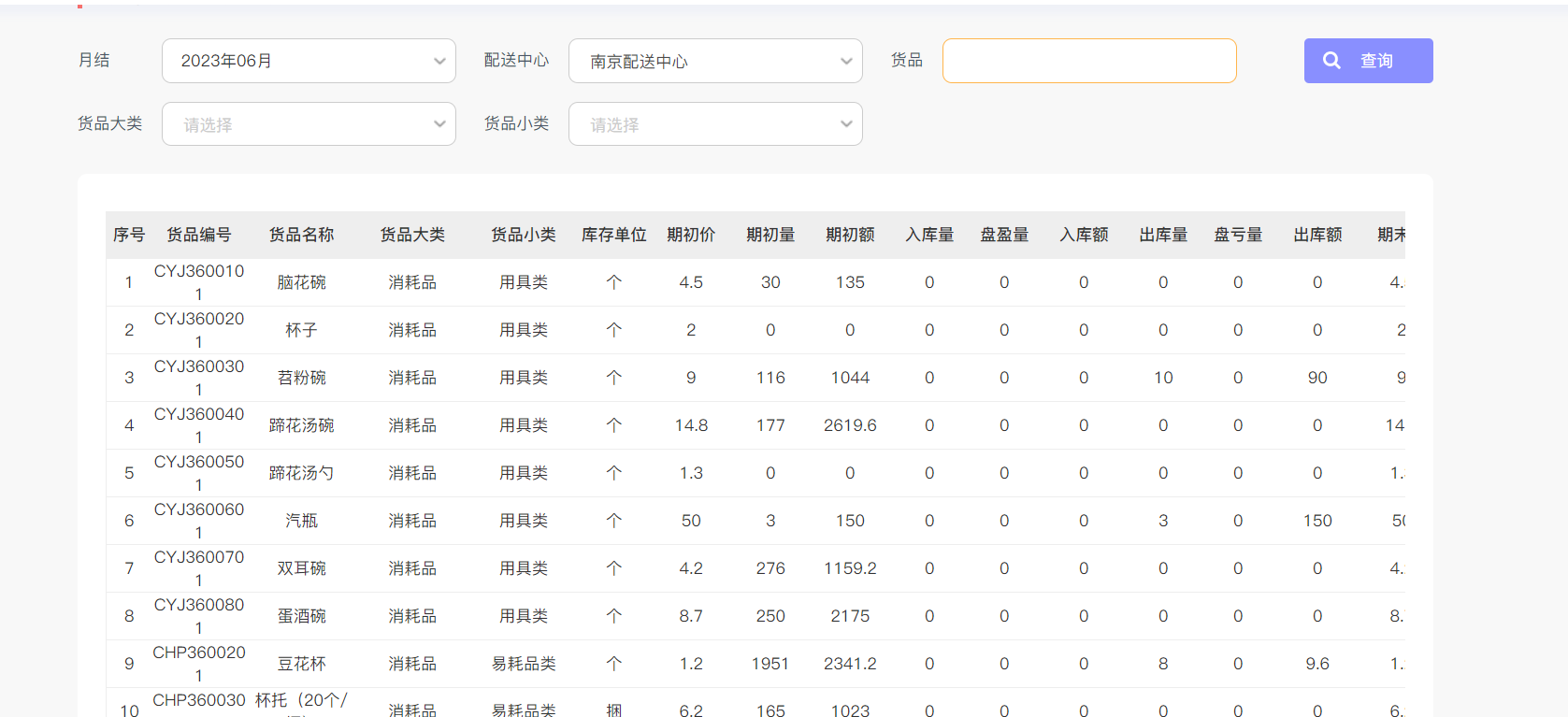Click the 入库额 column header

[x=1084, y=235]
